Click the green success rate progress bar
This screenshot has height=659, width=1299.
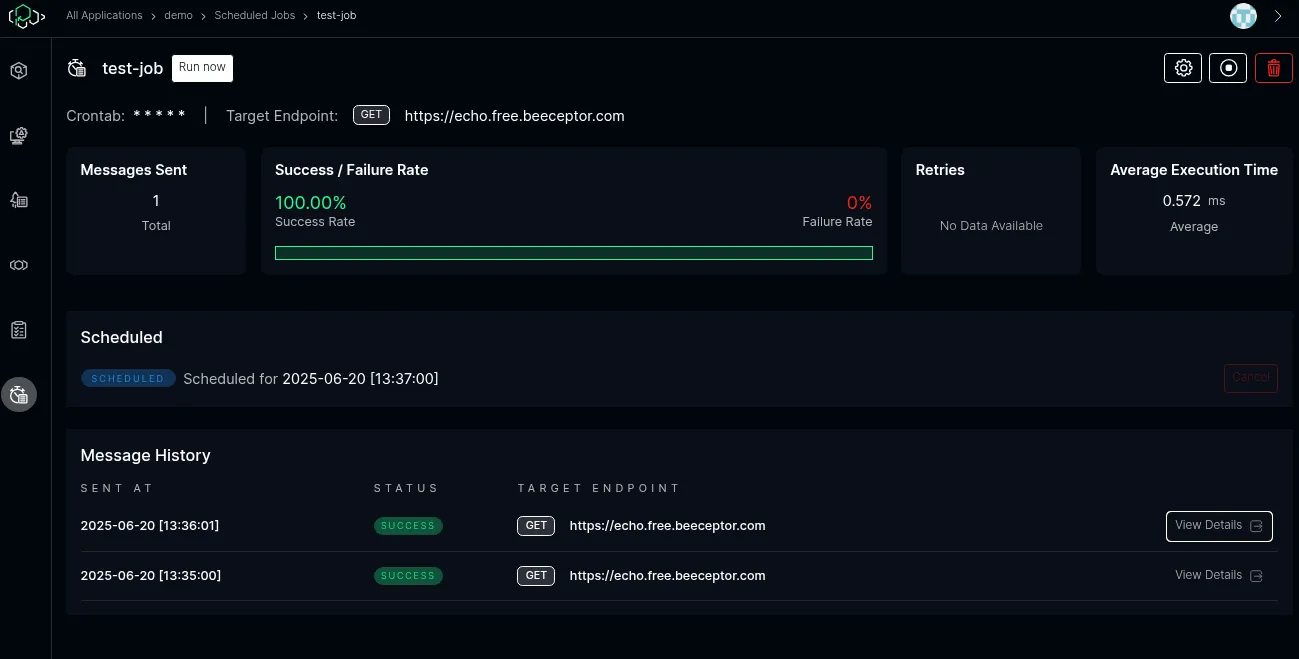tap(573, 253)
